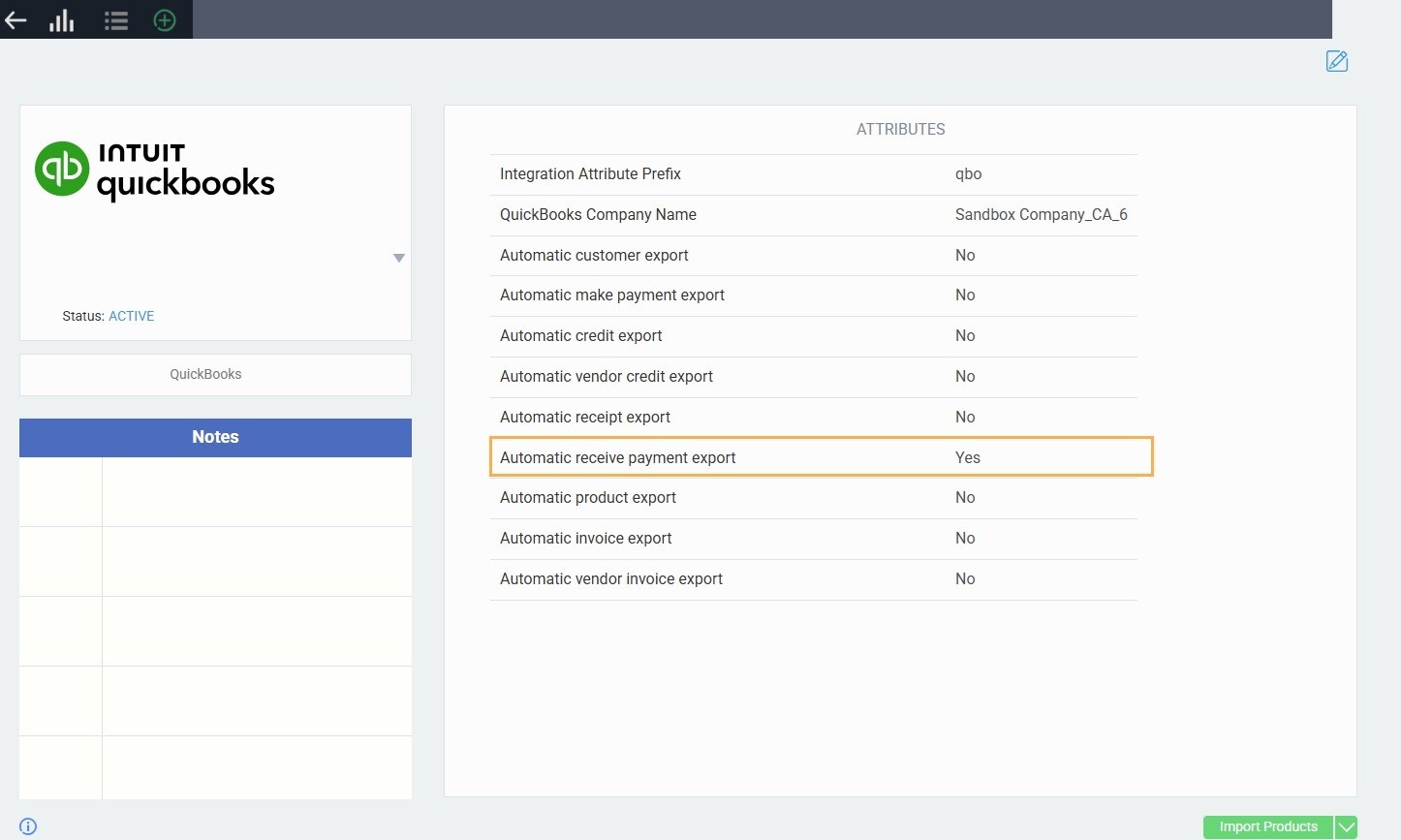Click the info icon at bottom left
The width and height of the screenshot is (1401, 840).
tap(28, 826)
